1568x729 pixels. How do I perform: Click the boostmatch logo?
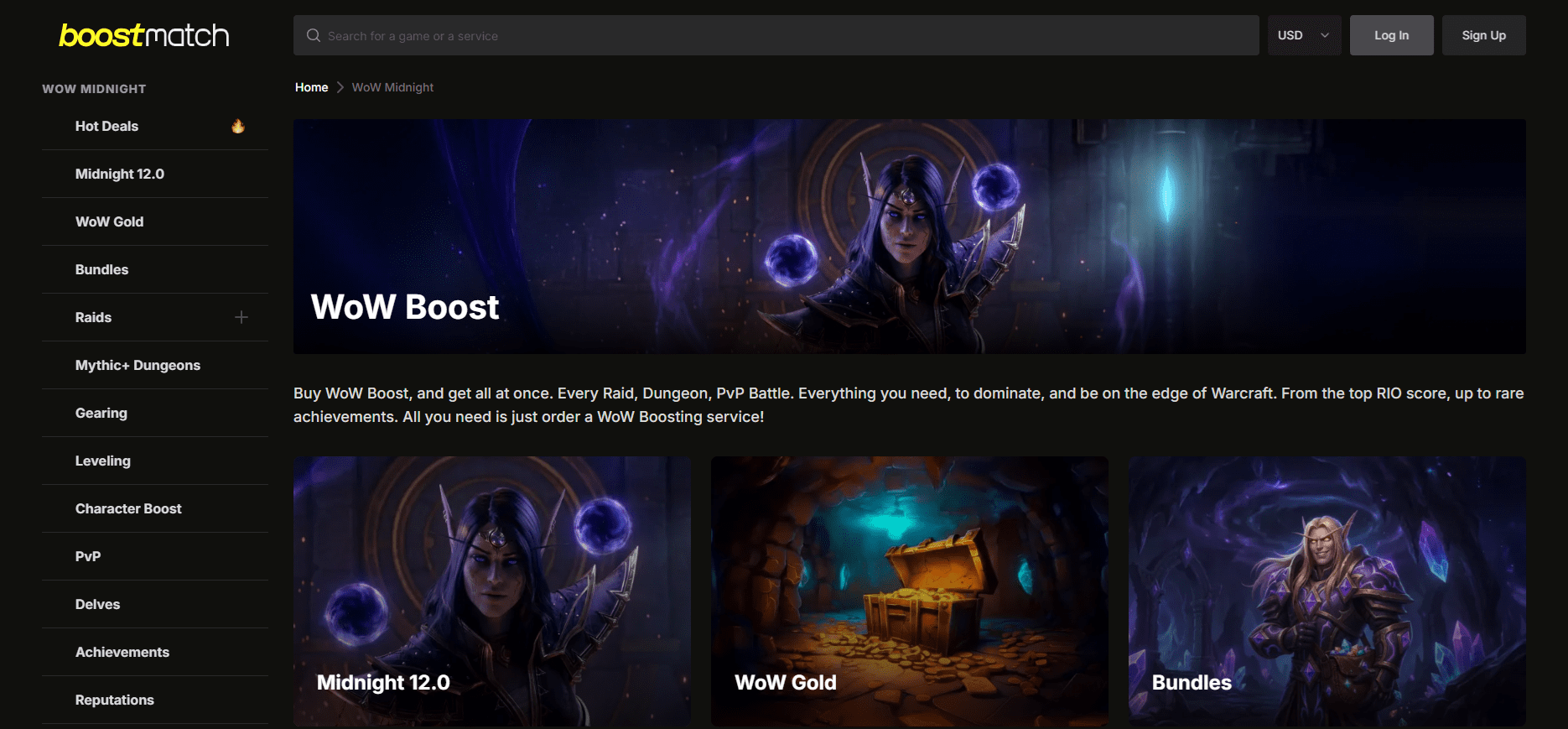pyautogui.click(x=143, y=35)
